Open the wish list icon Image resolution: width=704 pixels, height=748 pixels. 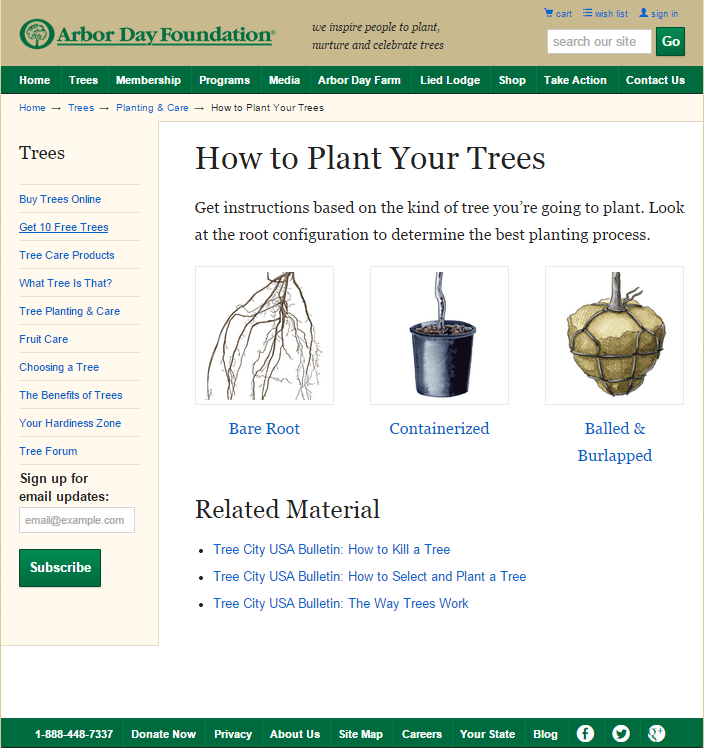tap(588, 13)
